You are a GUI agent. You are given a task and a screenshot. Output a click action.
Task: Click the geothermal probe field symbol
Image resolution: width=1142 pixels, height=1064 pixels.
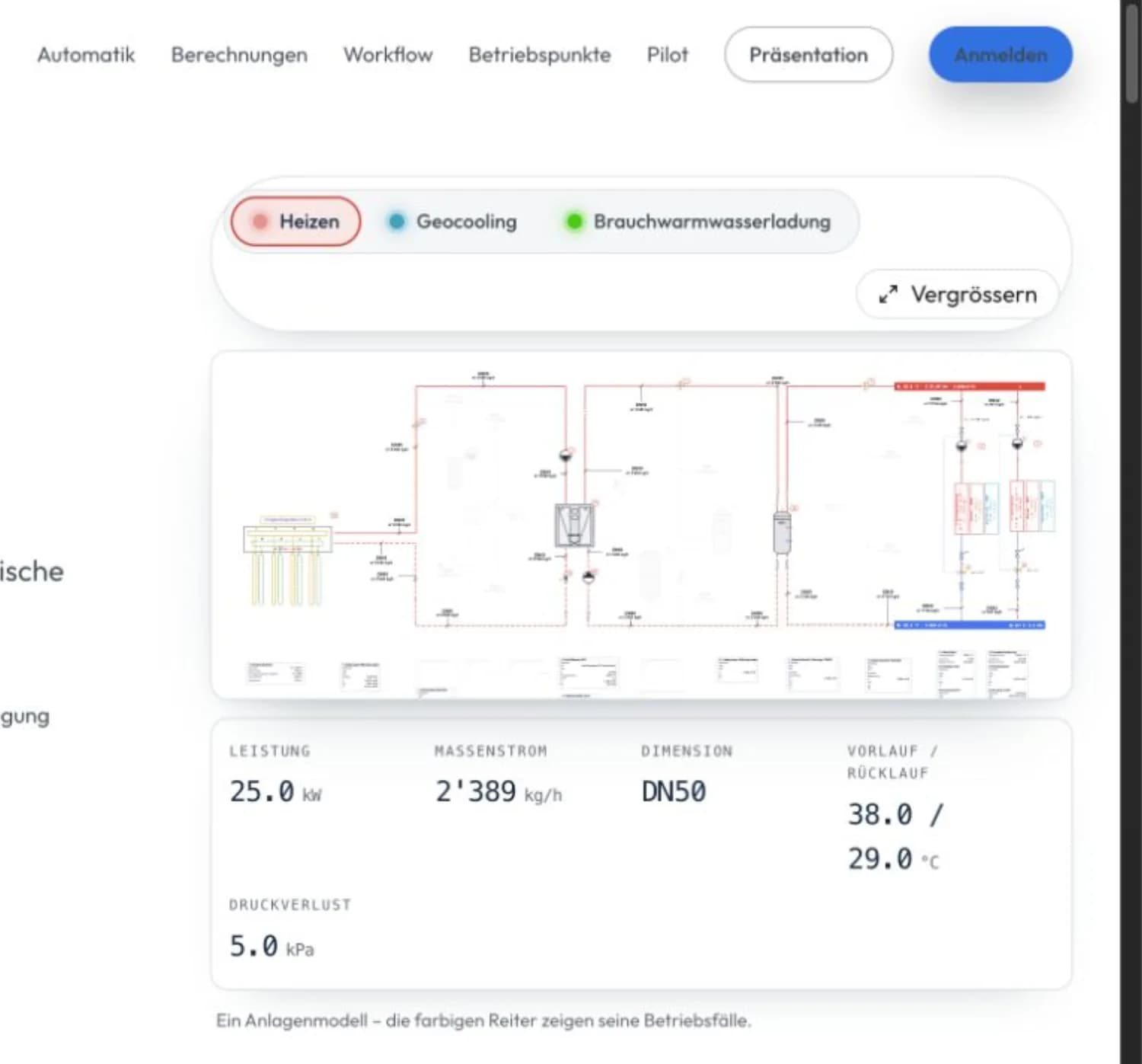coord(288,562)
